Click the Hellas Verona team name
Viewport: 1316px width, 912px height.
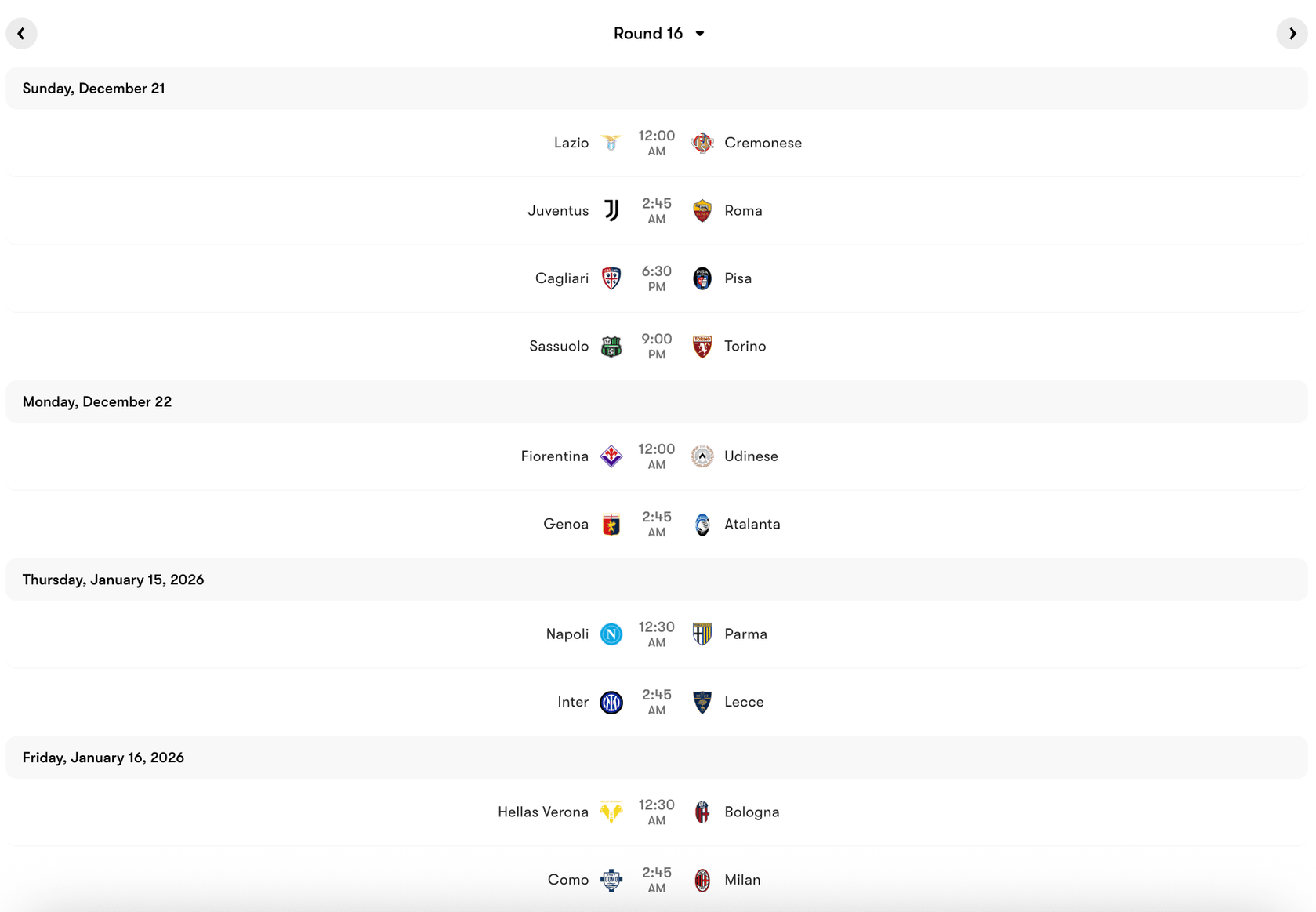[542, 812]
